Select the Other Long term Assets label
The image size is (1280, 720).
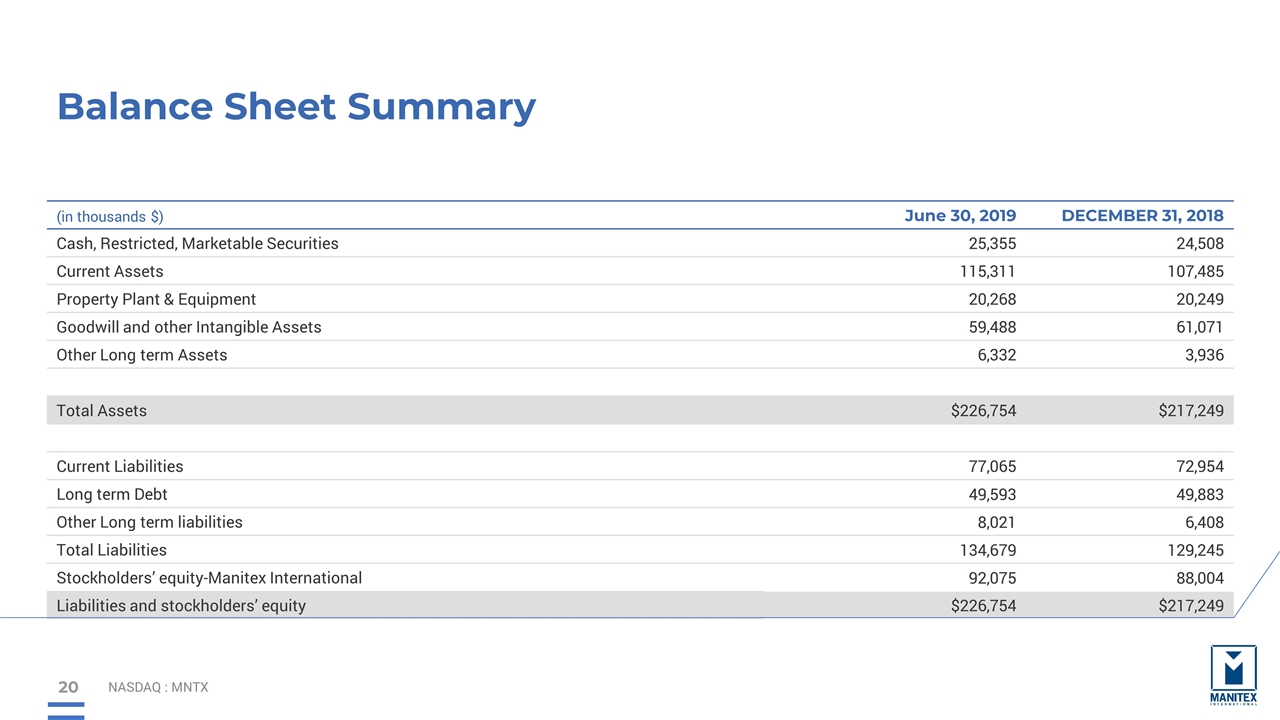click(142, 355)
